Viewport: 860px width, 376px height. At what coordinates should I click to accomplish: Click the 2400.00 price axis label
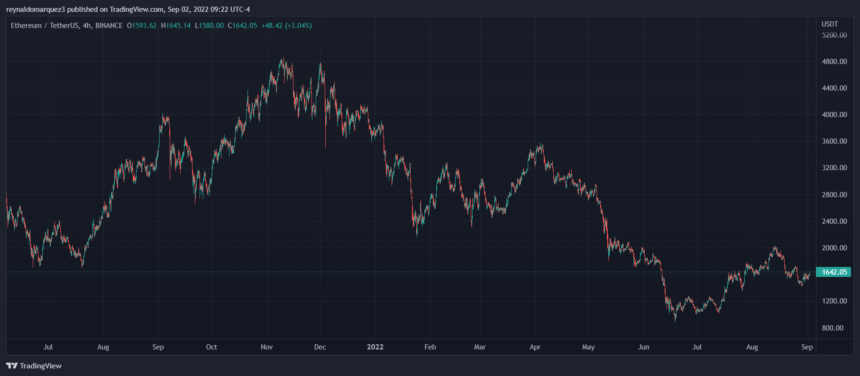(834, 221)
